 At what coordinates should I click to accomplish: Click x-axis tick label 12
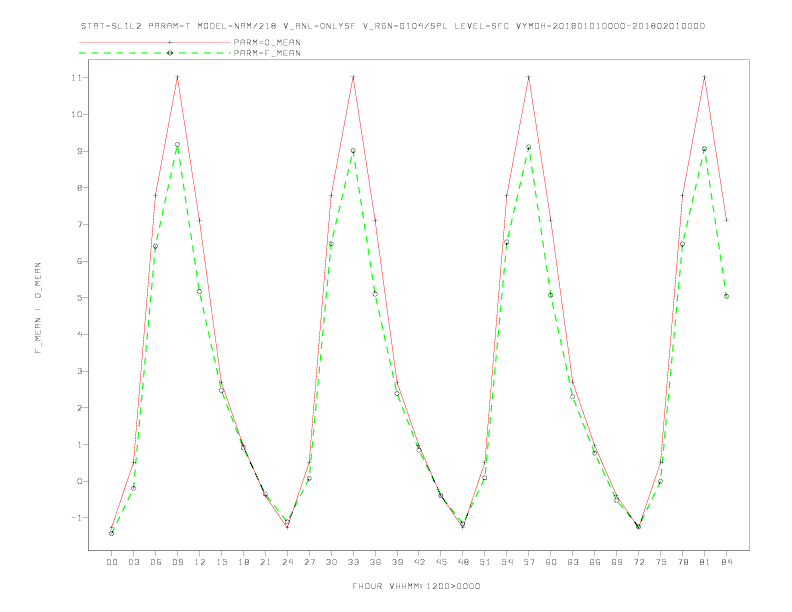tap(200, 562)
